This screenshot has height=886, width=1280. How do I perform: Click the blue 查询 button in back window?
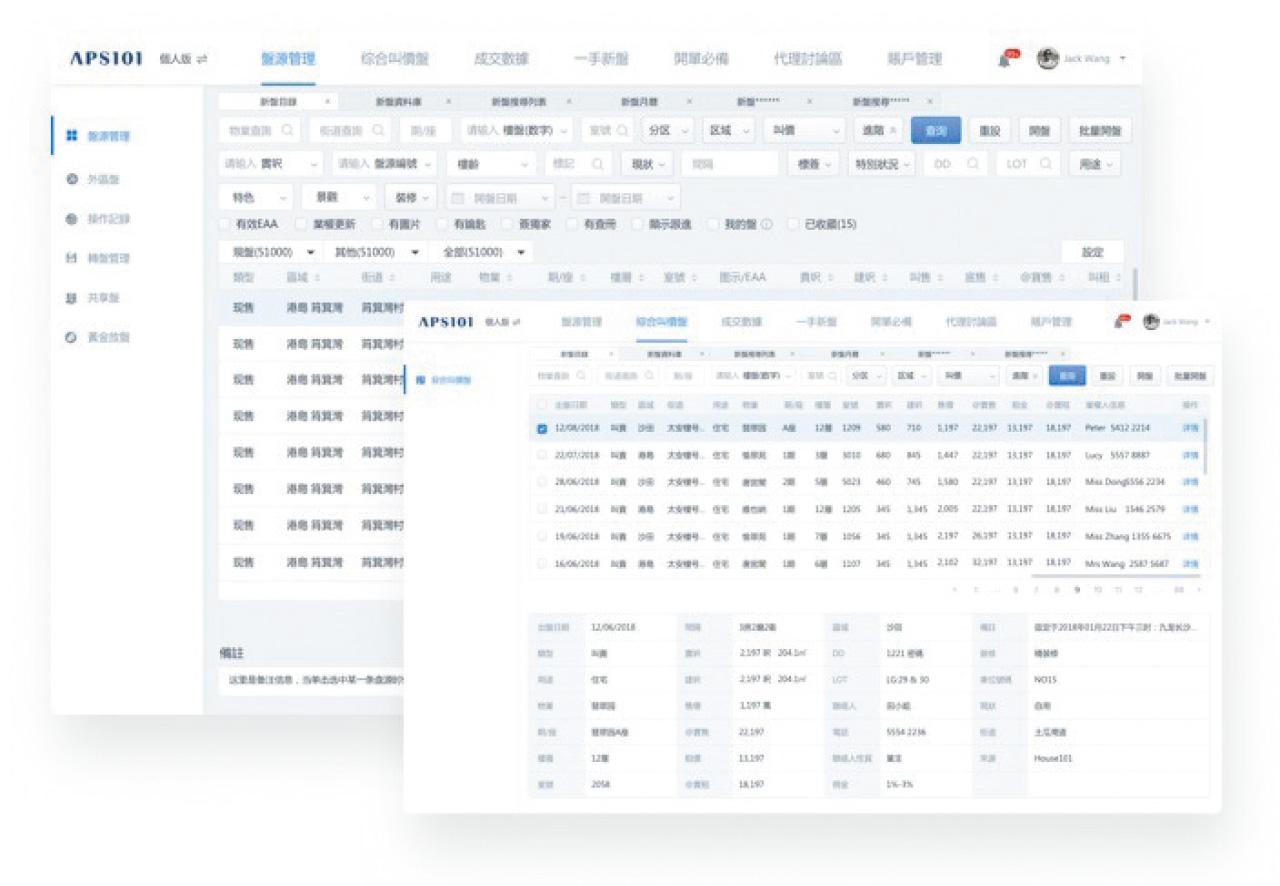936,131
